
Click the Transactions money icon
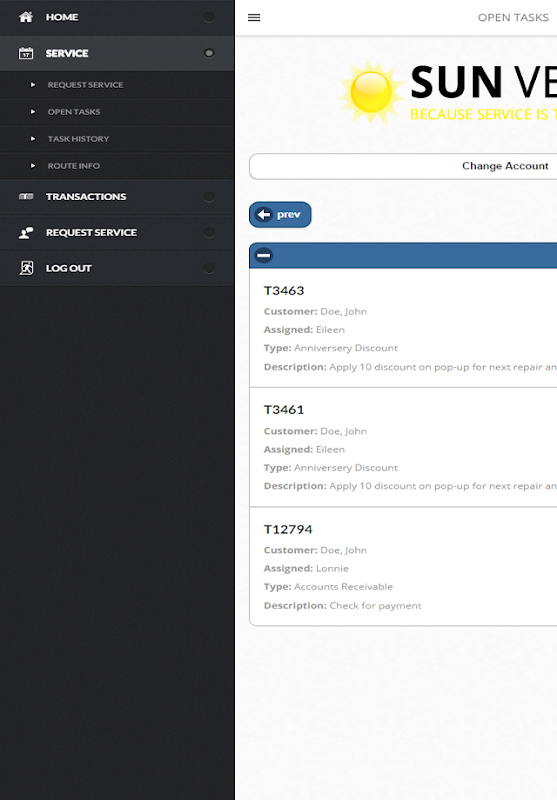pos(26,196)
